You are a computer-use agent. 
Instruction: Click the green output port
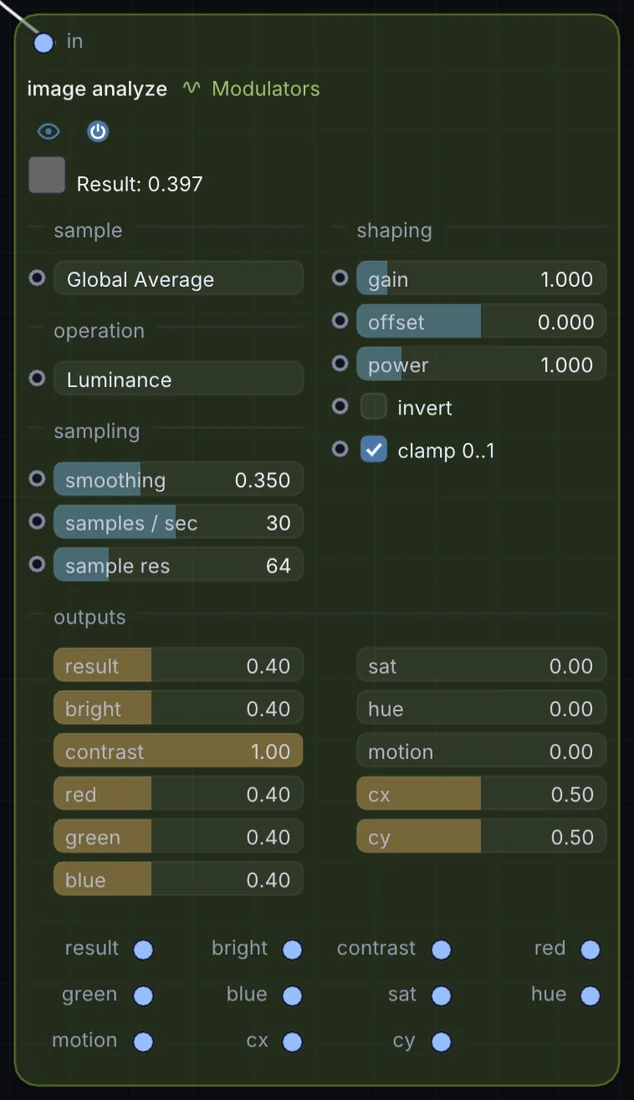point(143,995)
